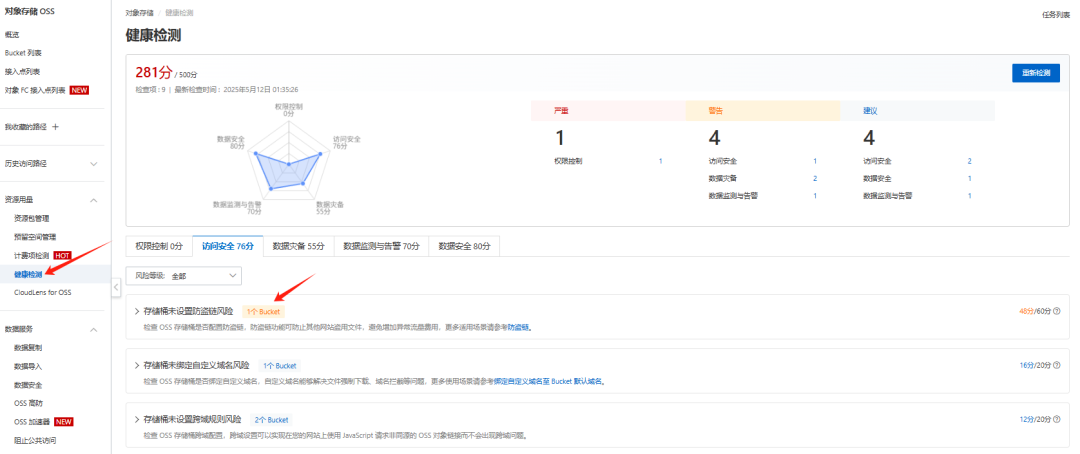This screenshot has width=1080, height=454.
Task: Click radar chart label 访问安全 76分
Action: (x=346, y=142)
